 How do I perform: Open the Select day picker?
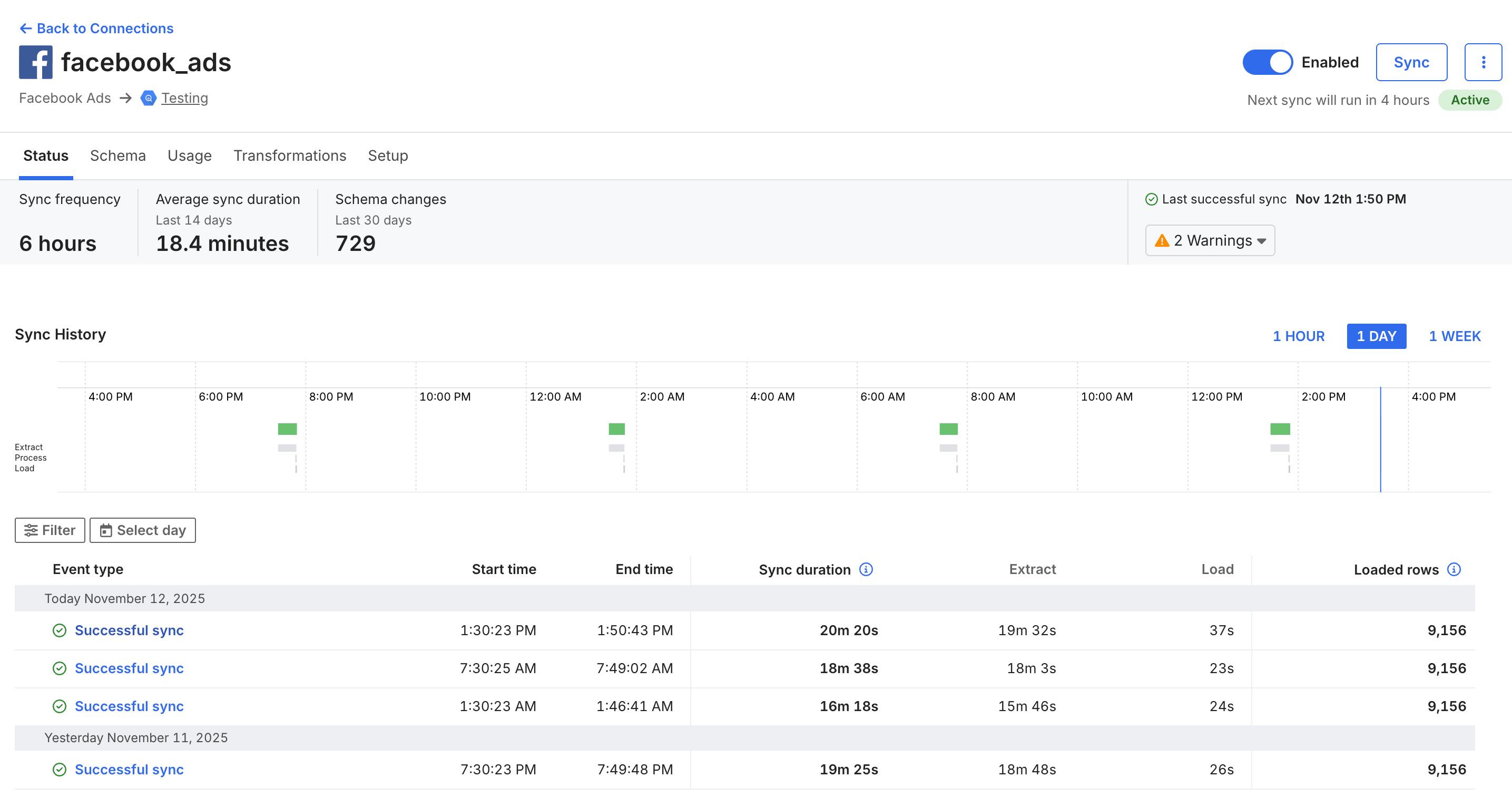tap(143, 530)
